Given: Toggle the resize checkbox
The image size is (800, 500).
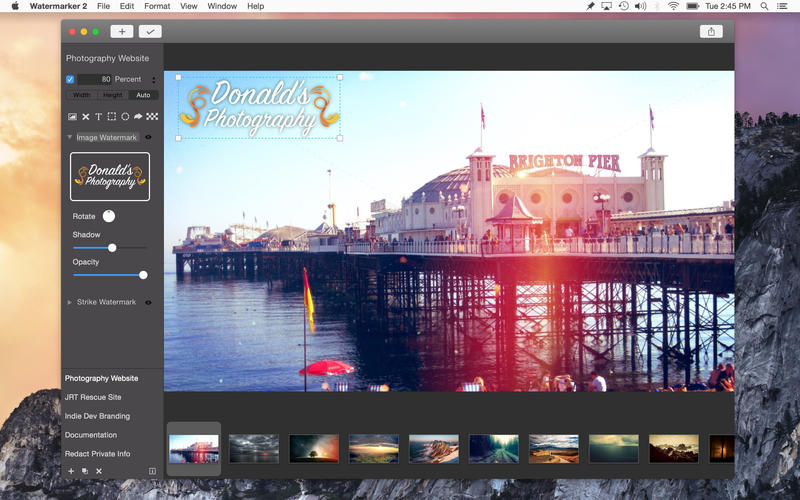Looking at the screenshot, I should [x=70, y=79].
